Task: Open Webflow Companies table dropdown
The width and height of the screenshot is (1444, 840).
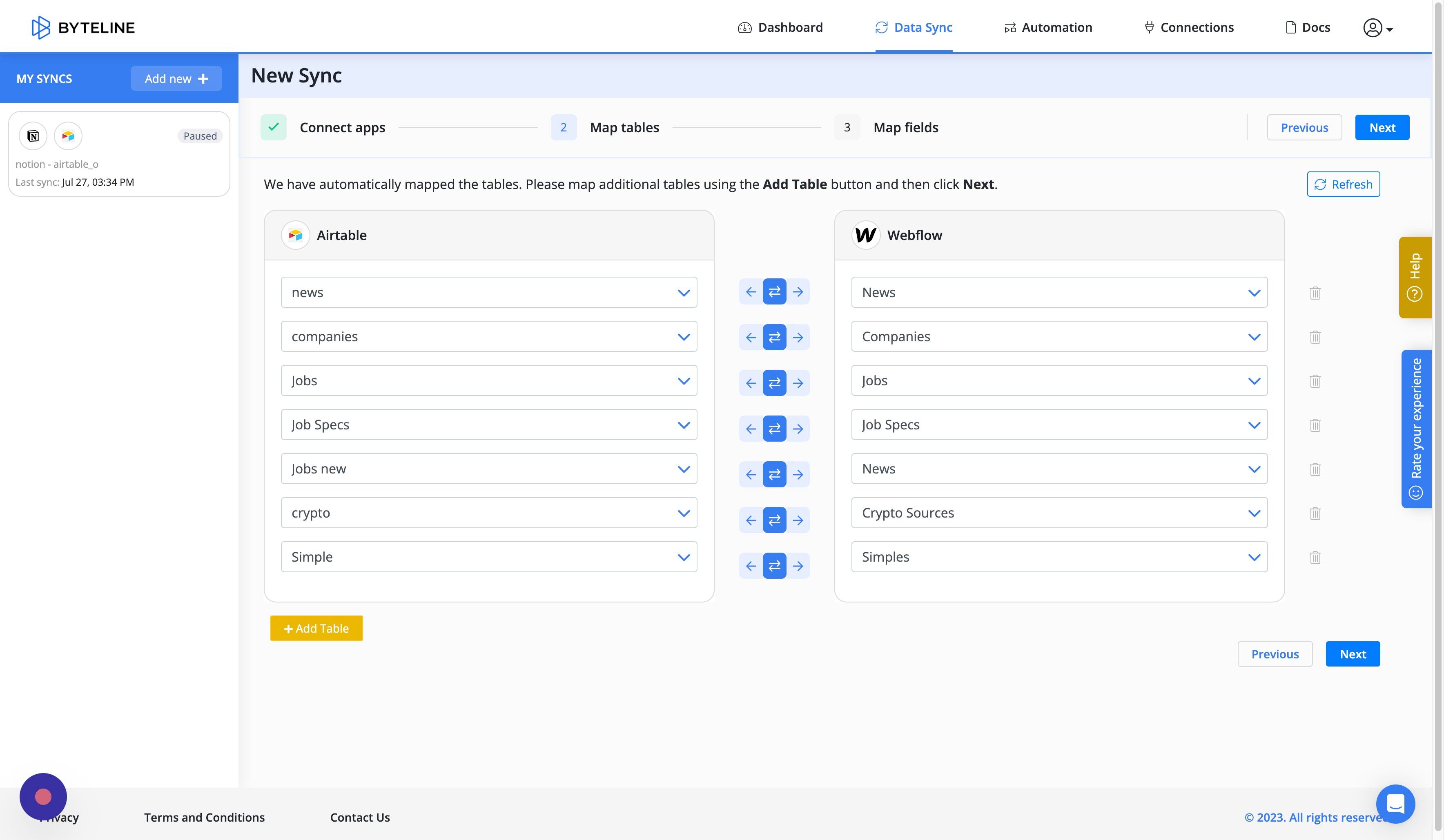Action: click(x=1059, y=337)
